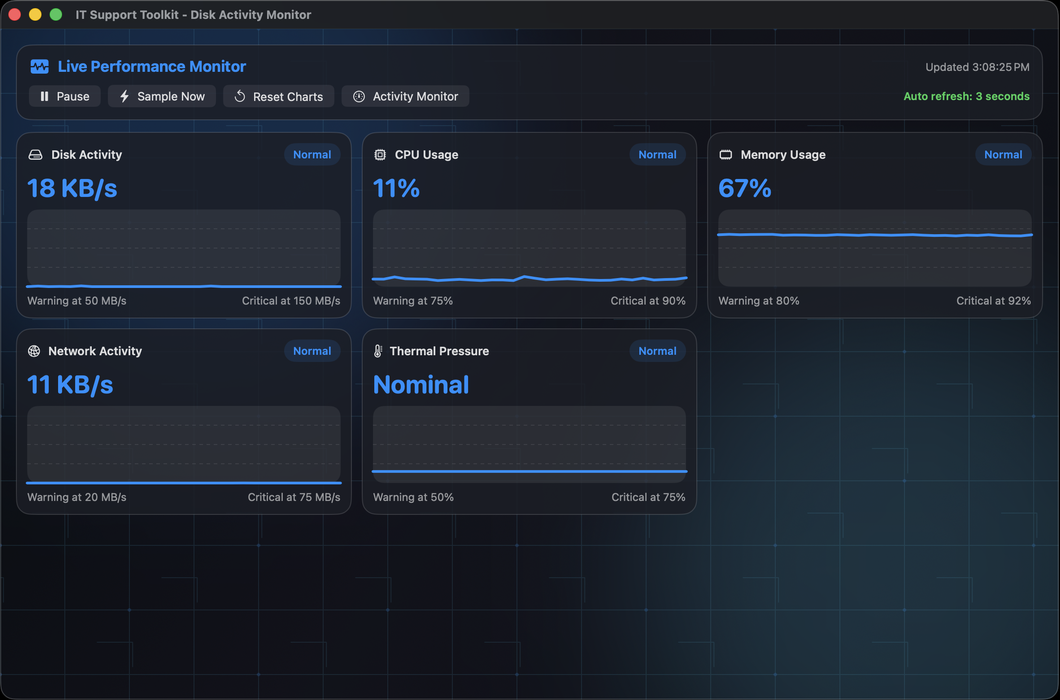Click the Disk Activity line chart

pyautogui.click(x=184, y=248)
